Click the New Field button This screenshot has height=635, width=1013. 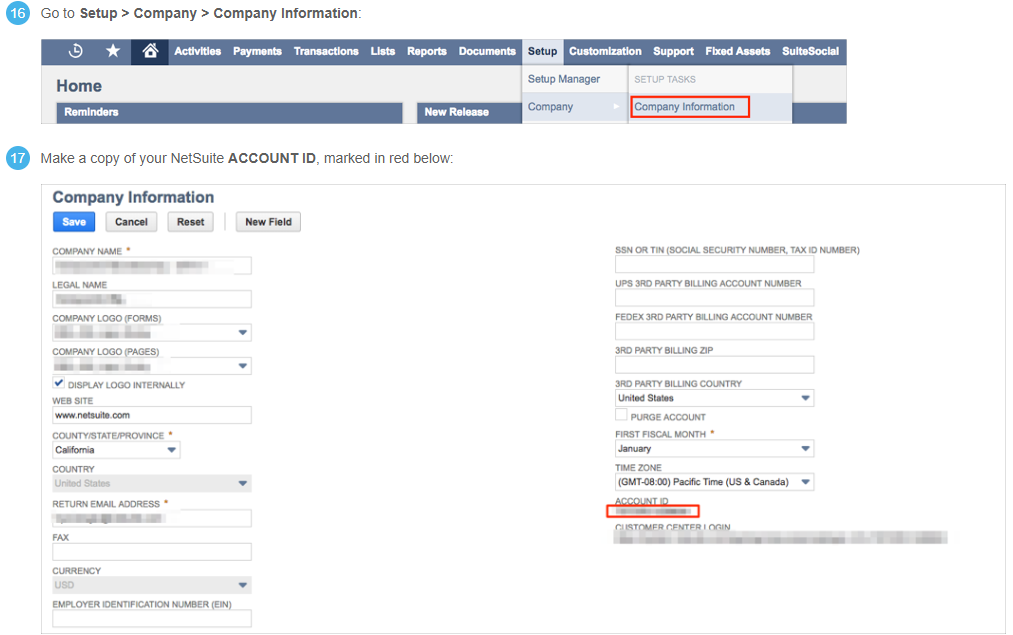[268, 222]
